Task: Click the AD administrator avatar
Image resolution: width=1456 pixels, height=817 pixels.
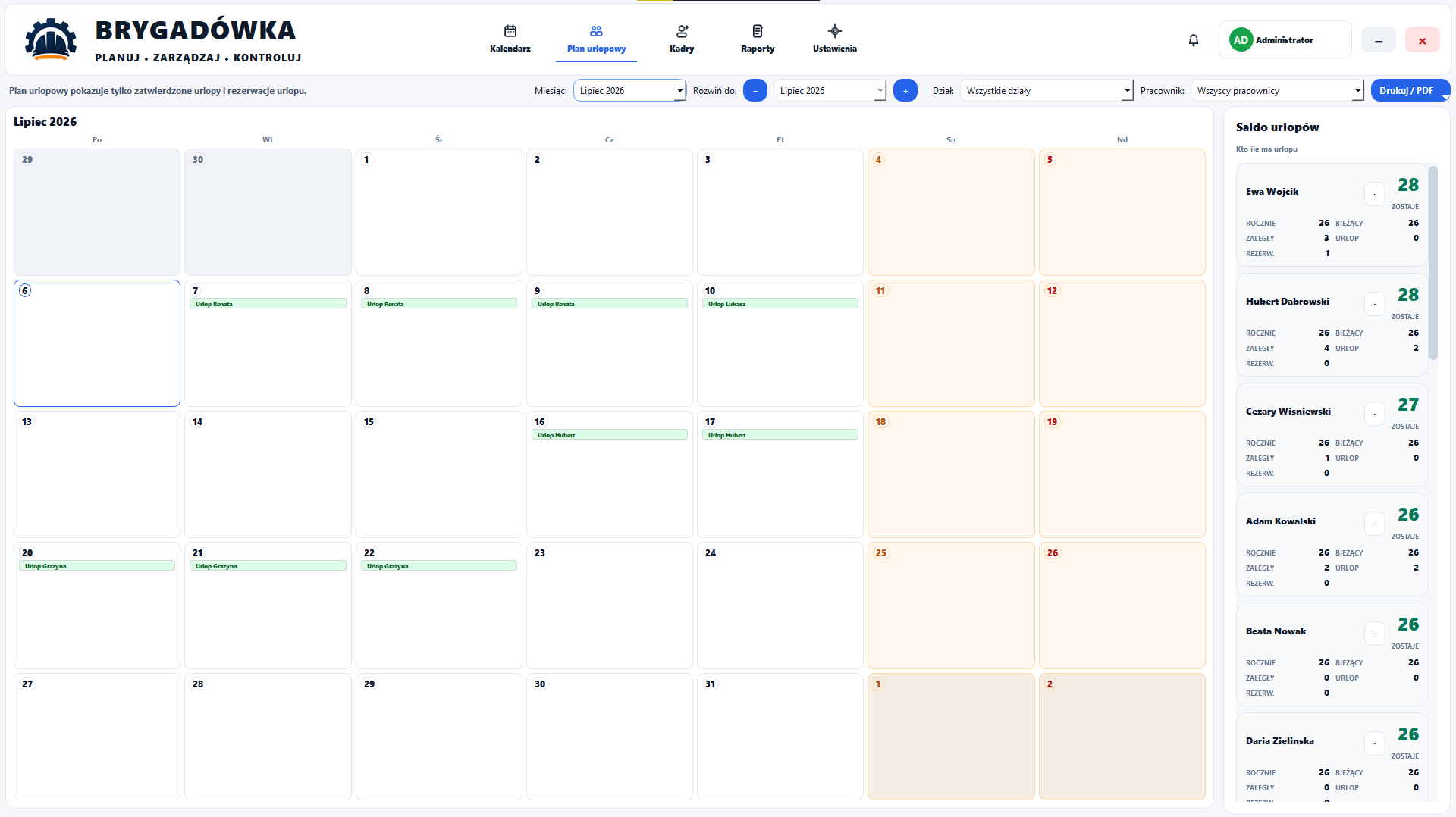Action: tap(1241, 40)
